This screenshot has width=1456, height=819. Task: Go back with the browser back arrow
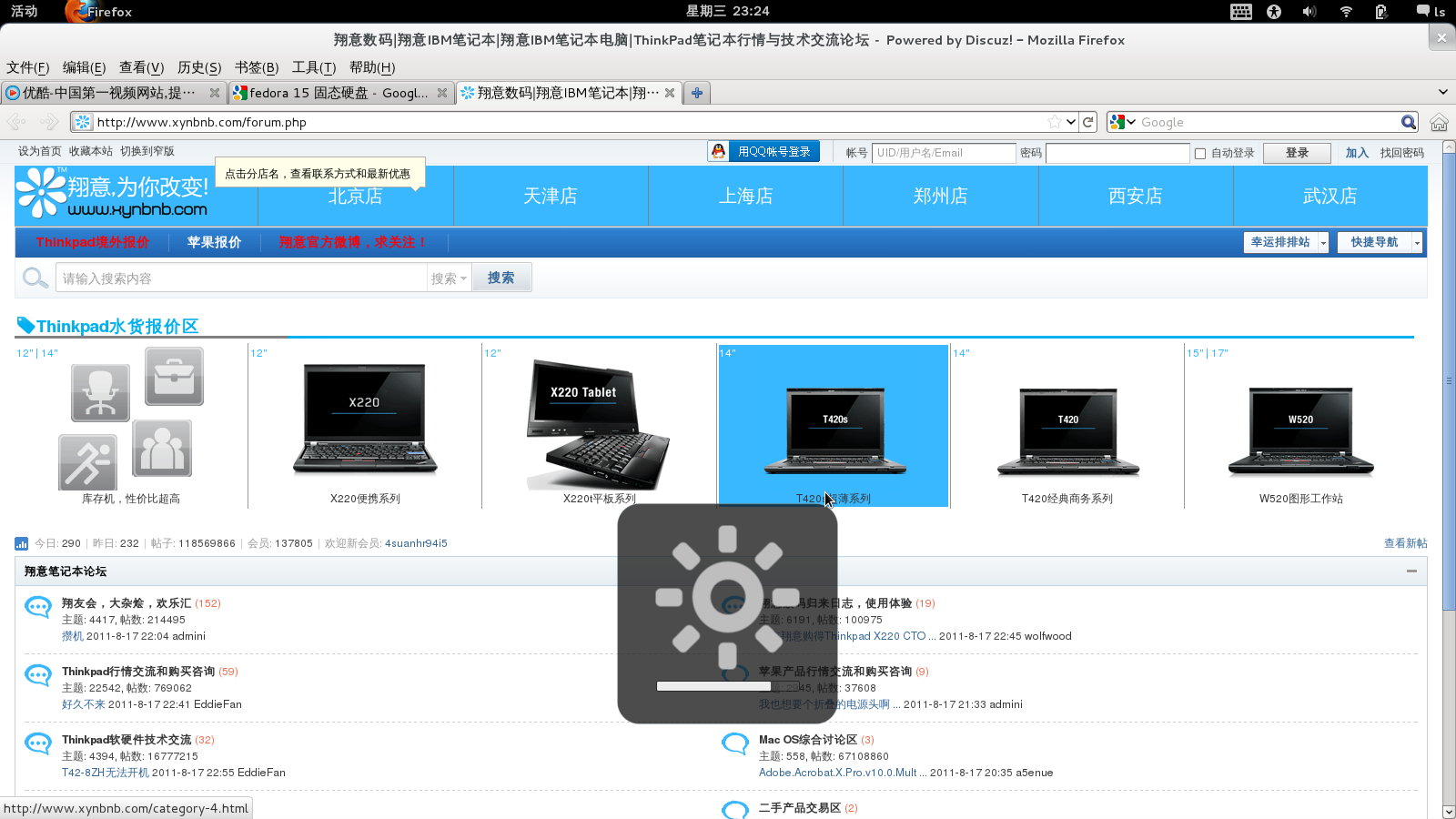pyautogui.click(x=16, y=122)
